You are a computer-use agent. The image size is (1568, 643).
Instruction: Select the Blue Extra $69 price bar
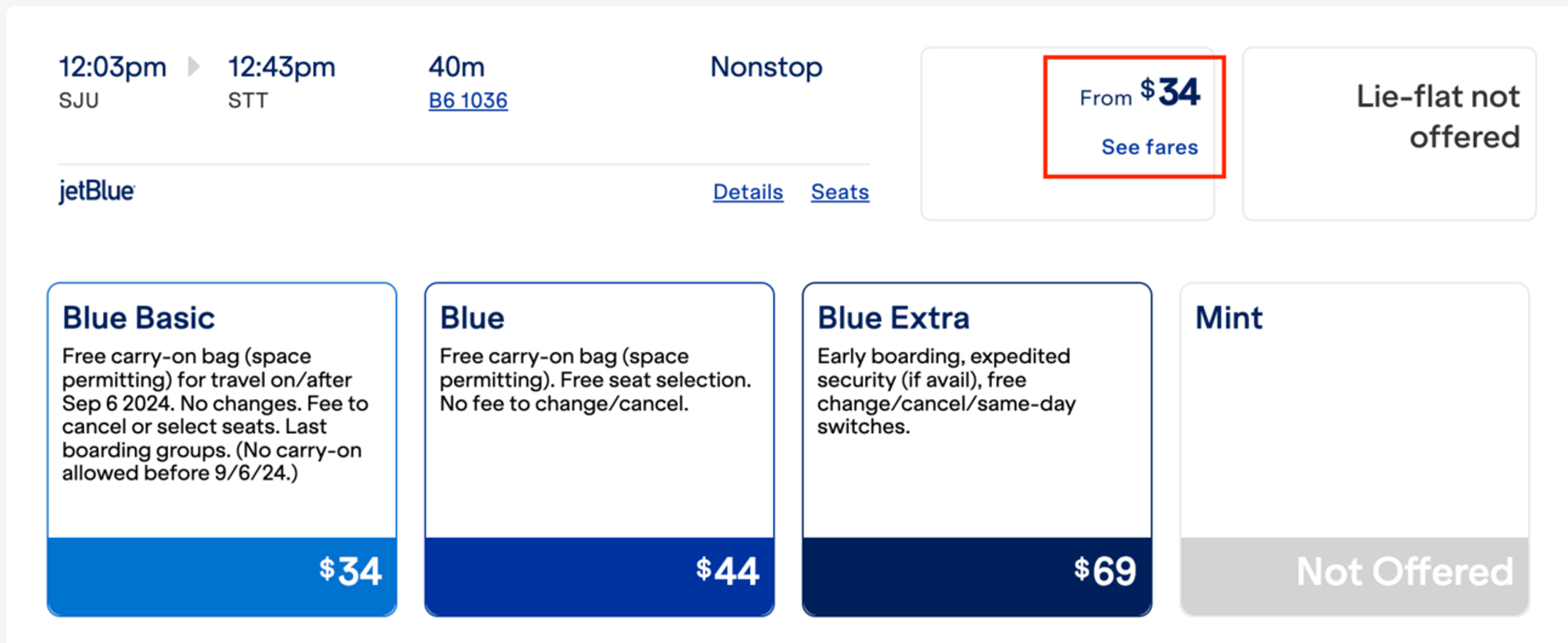pos(977,576)
